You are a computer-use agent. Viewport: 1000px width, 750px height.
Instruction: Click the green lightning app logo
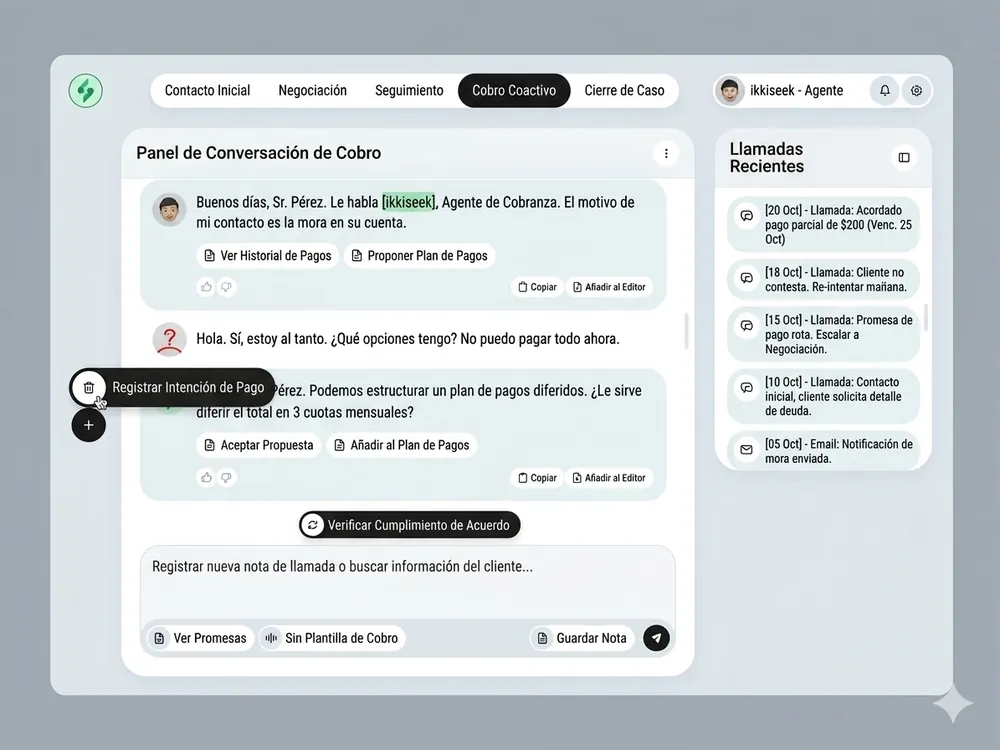point(85,91)
